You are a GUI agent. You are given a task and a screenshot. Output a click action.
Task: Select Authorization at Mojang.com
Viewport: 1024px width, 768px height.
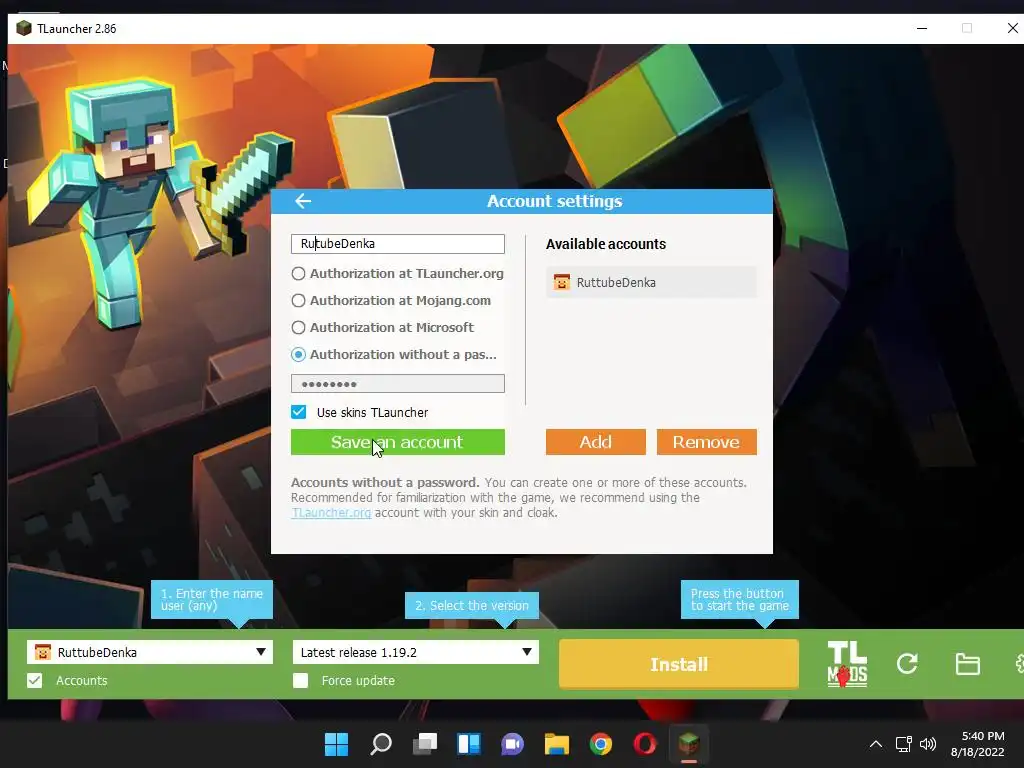[391, 300]
